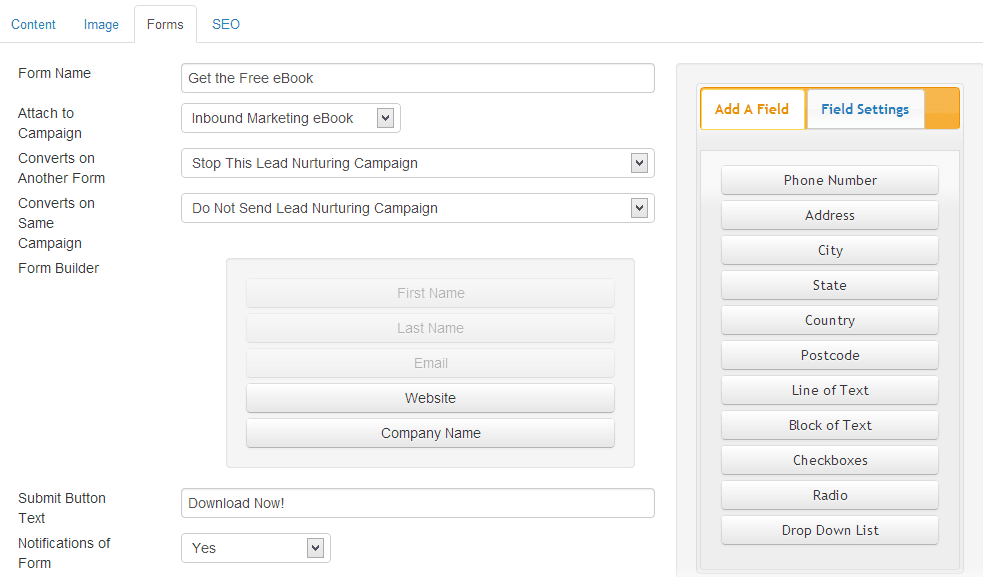Image resolution: width=983 pixels, height=577 pixels.
Task: Add a Radio field
Action: [x=830, y=495]
